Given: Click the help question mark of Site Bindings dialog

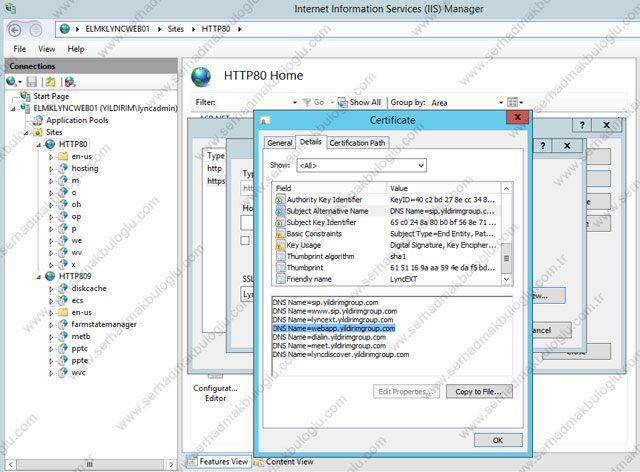Looking at the screenshot, I should (582, 125).
